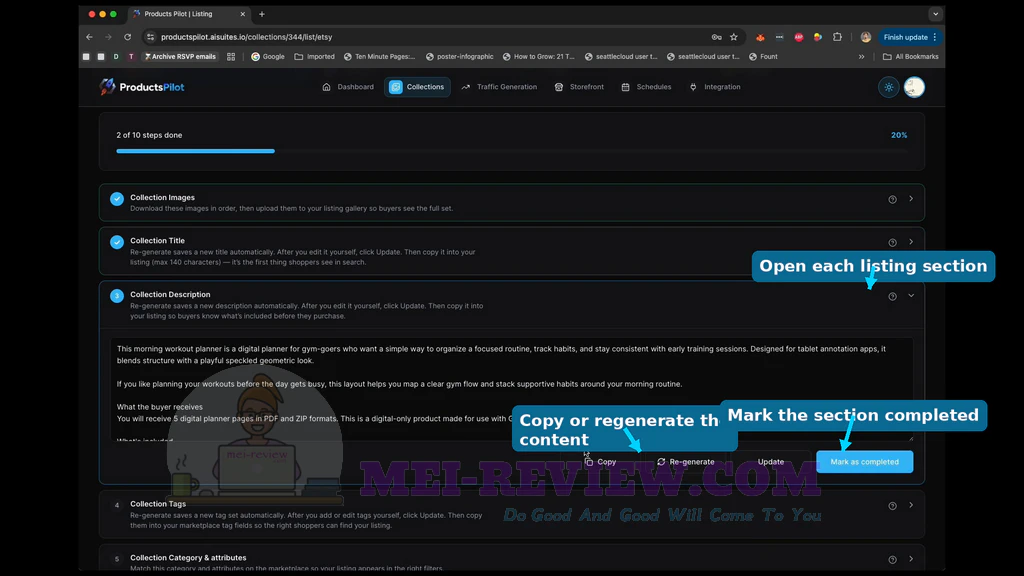Open help icon for Collection Description
This screenshot has width=1024, height=576.
892,296
